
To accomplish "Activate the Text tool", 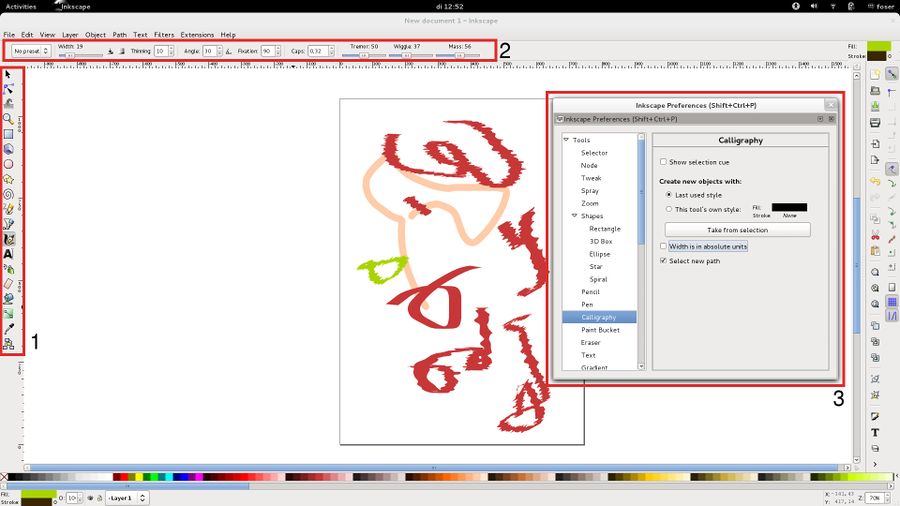I will click(9, 254).
